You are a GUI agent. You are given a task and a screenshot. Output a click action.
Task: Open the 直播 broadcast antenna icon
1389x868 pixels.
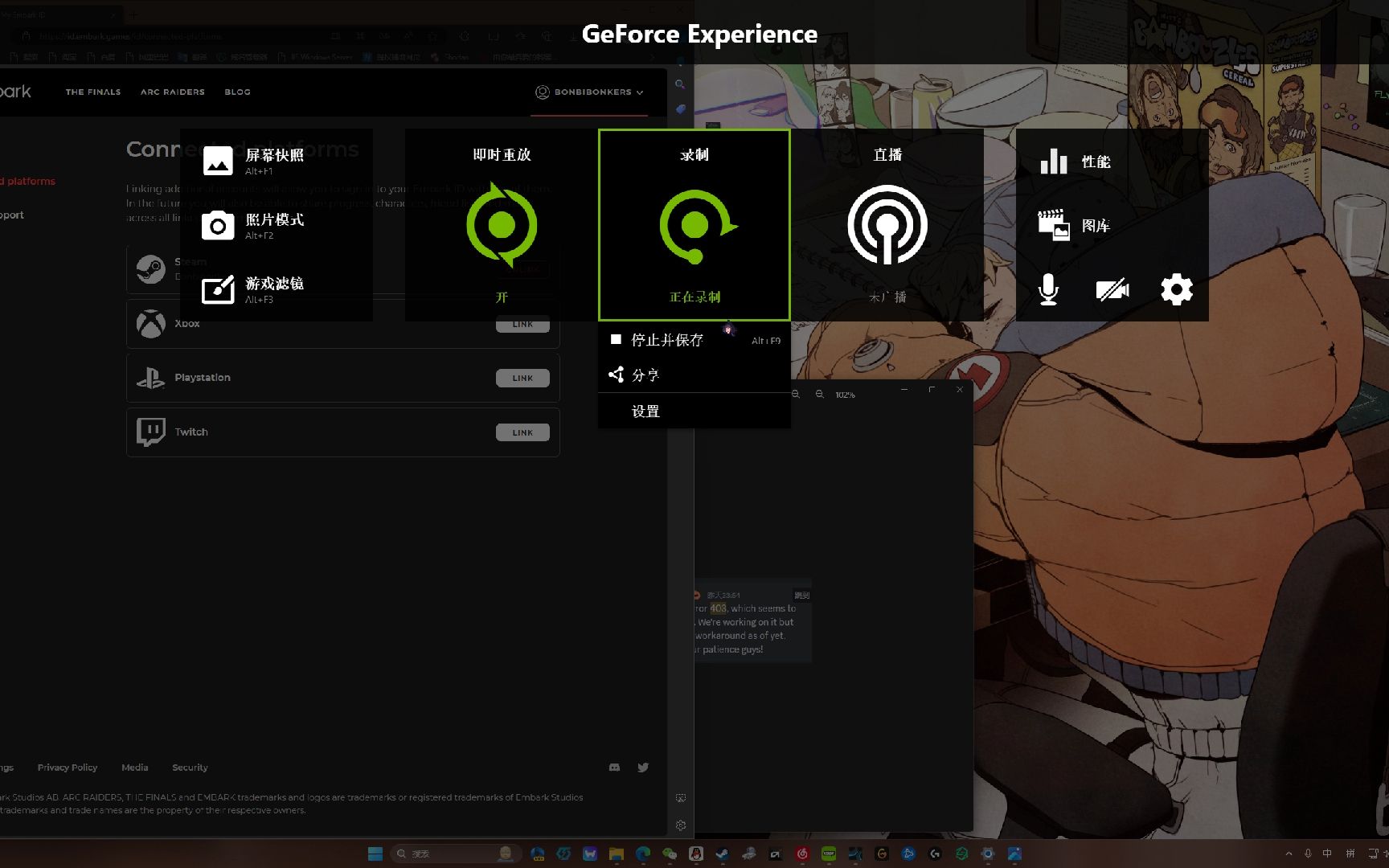tap(887, 225)
